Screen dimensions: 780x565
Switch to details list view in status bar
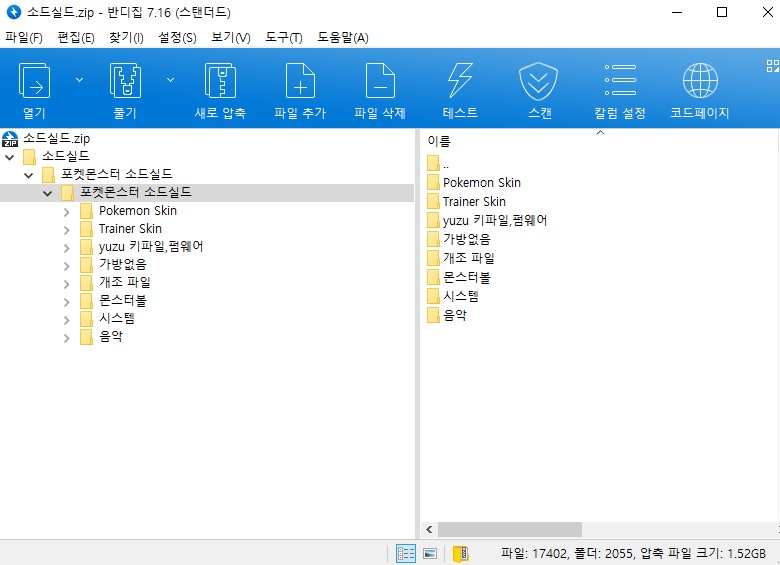[405, 553]
